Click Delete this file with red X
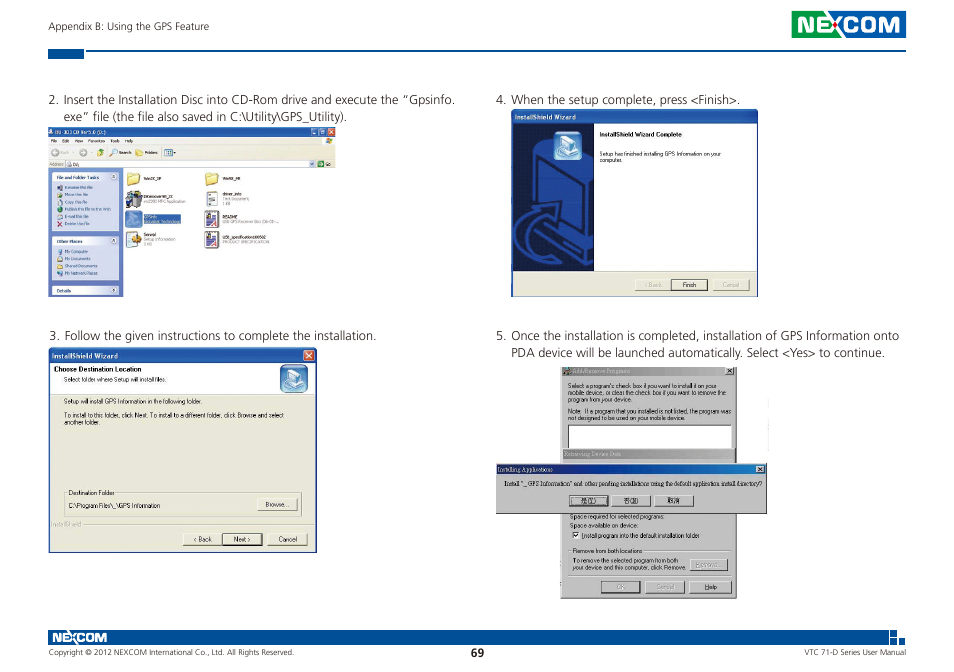Viewport: 954px width, 672px height. click(73, 224)
